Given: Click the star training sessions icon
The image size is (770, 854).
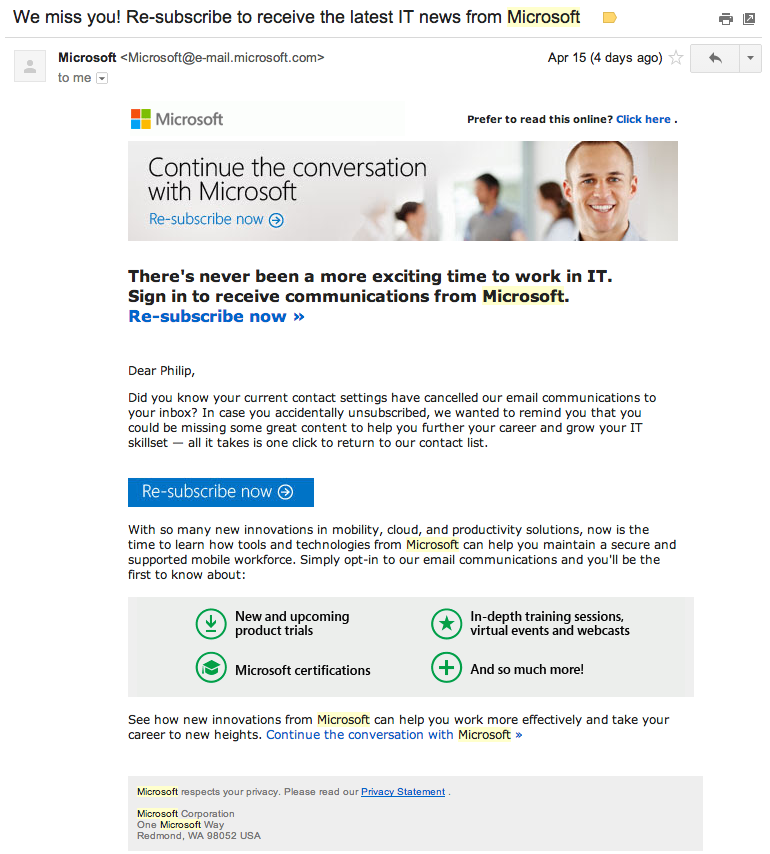Looking at the screenshot, I should (x=446, y=624).
